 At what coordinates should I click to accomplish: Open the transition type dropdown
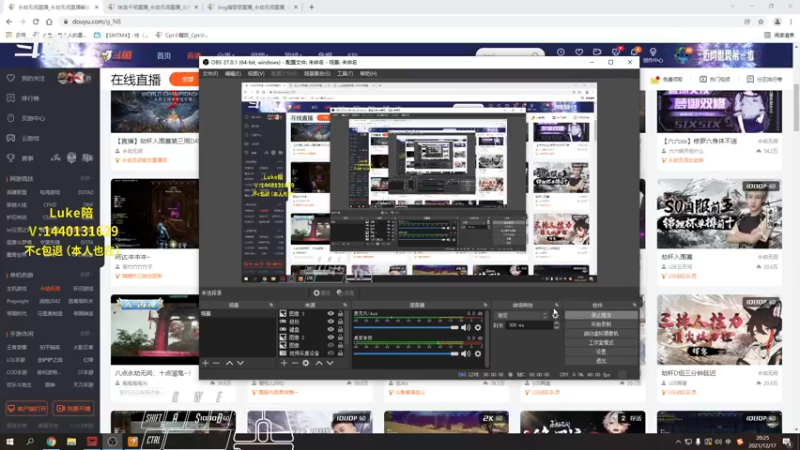521,315
